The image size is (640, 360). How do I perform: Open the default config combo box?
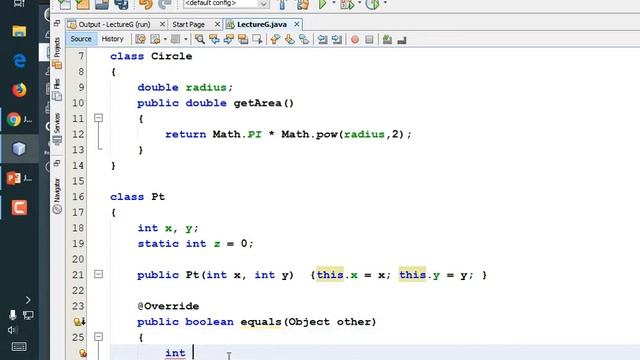click(x=226, y=4)
